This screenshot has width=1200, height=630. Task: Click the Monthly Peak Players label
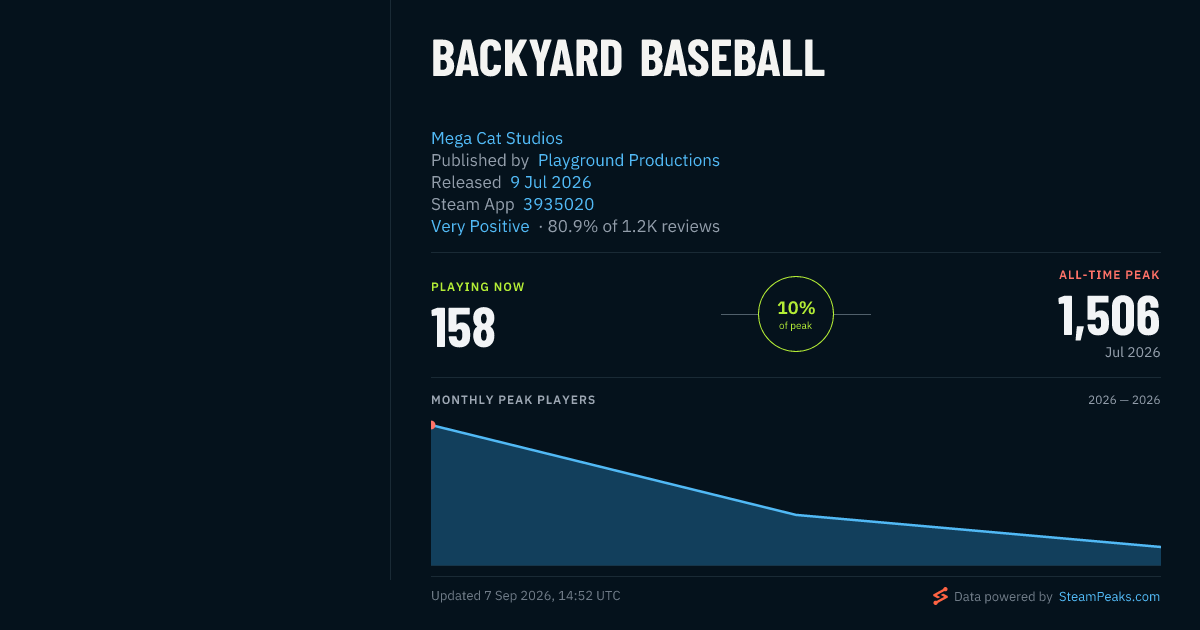513,400
